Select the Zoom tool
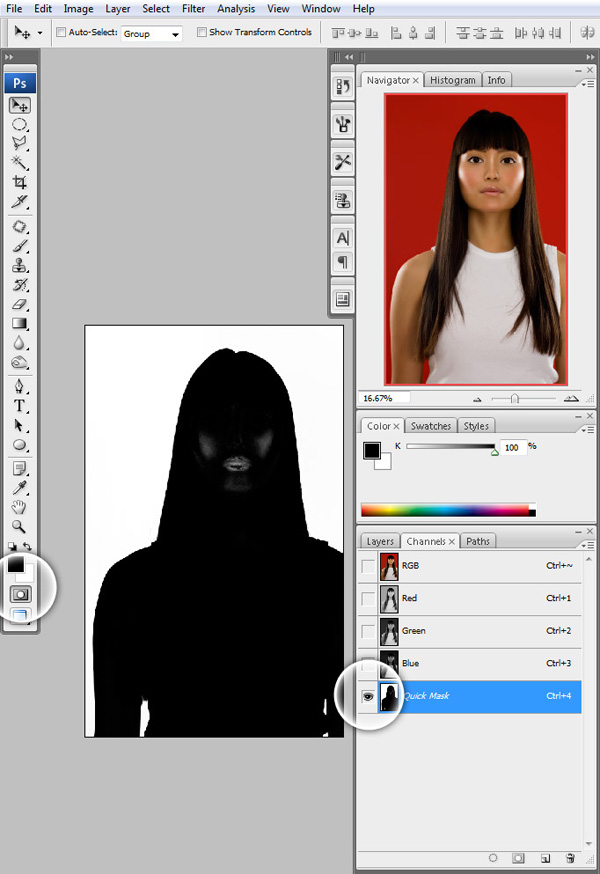Viewport: 600px width, 874px height. [20, 526]
